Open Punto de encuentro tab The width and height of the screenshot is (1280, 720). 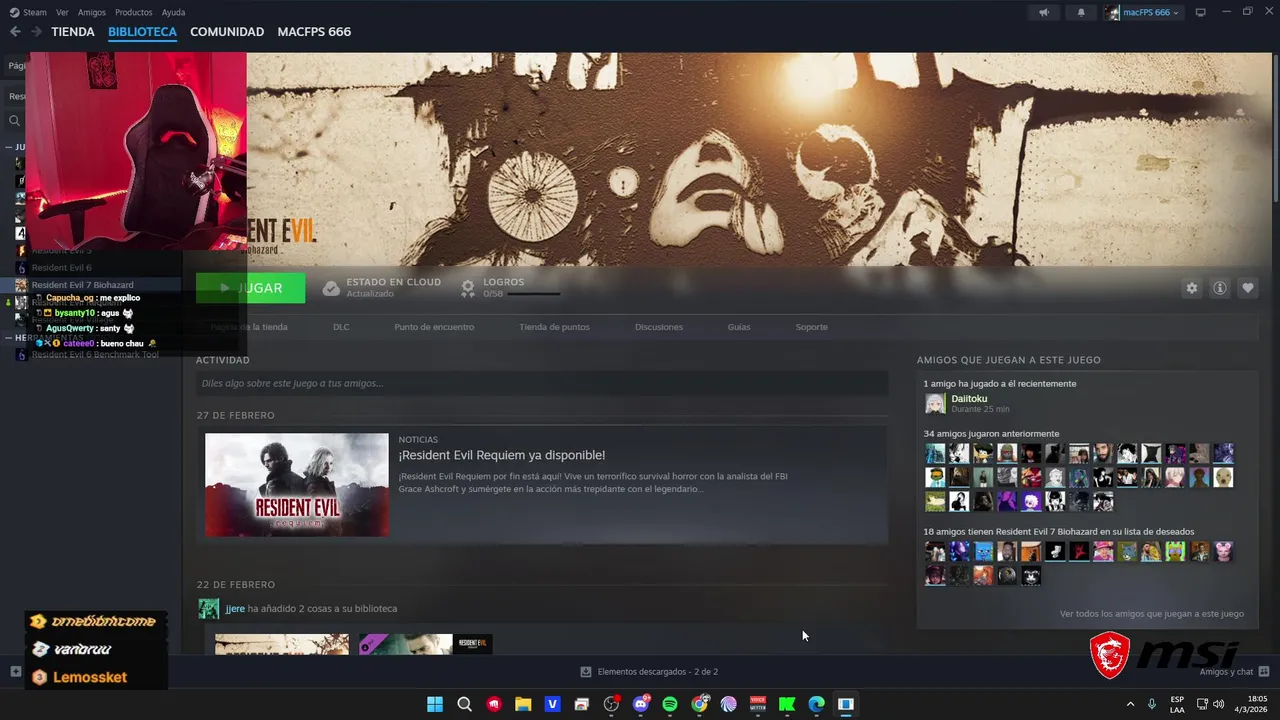(x=434, y=327)
